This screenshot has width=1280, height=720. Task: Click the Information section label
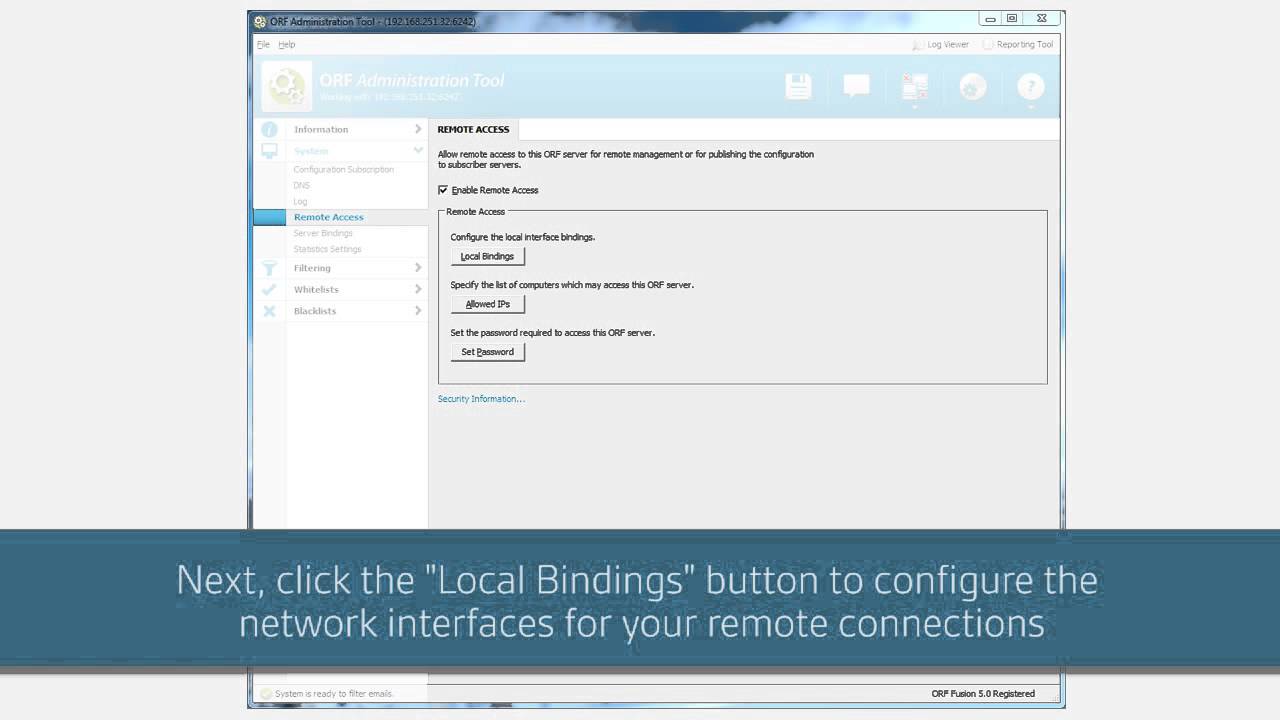tap(321, 129)
